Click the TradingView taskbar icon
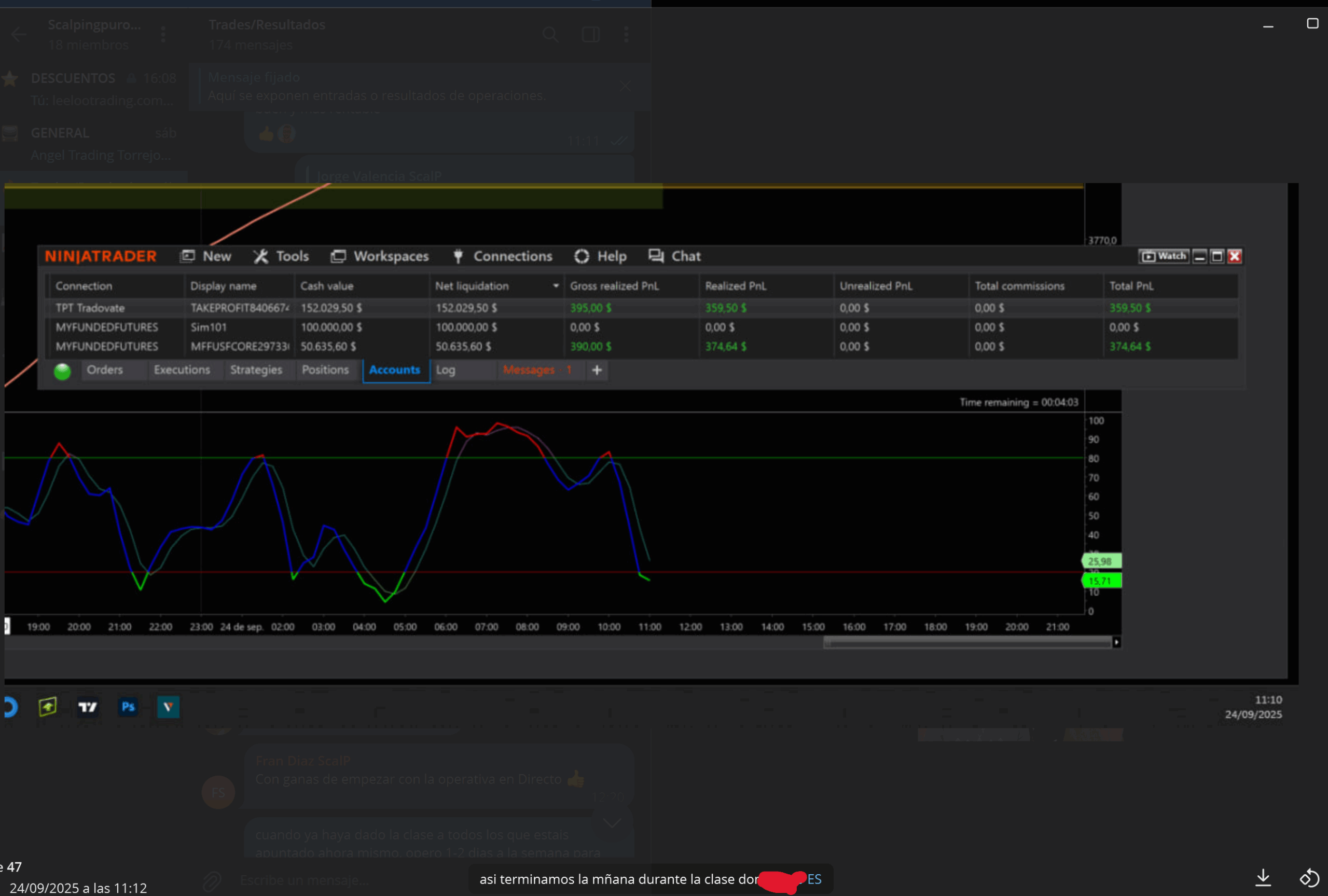1328x896 pixels. point(87,707)
